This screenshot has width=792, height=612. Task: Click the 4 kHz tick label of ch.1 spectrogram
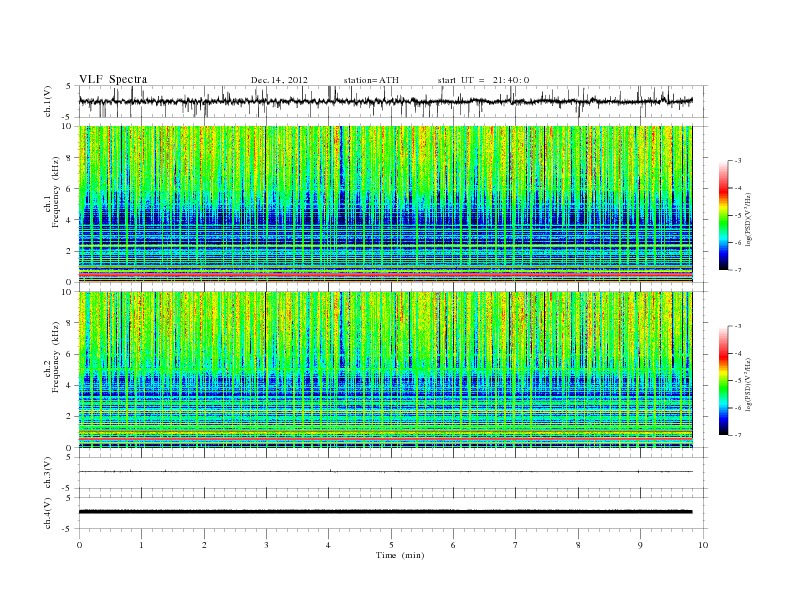69,220
